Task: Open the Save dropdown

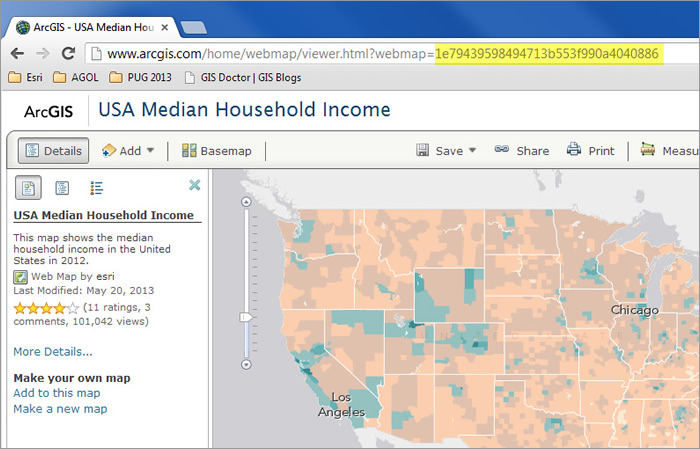Action: coord(446,151)
